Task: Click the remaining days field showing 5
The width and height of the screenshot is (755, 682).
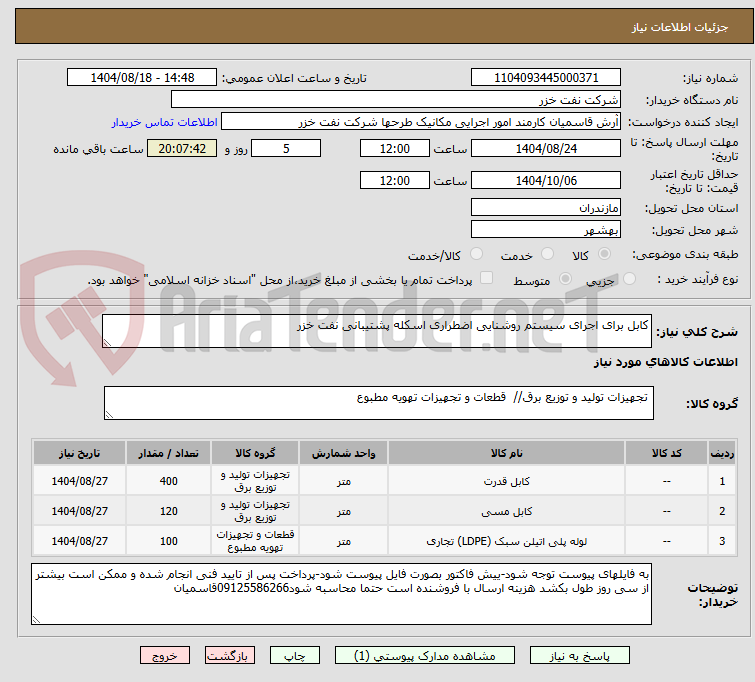Action: point(286,148)
